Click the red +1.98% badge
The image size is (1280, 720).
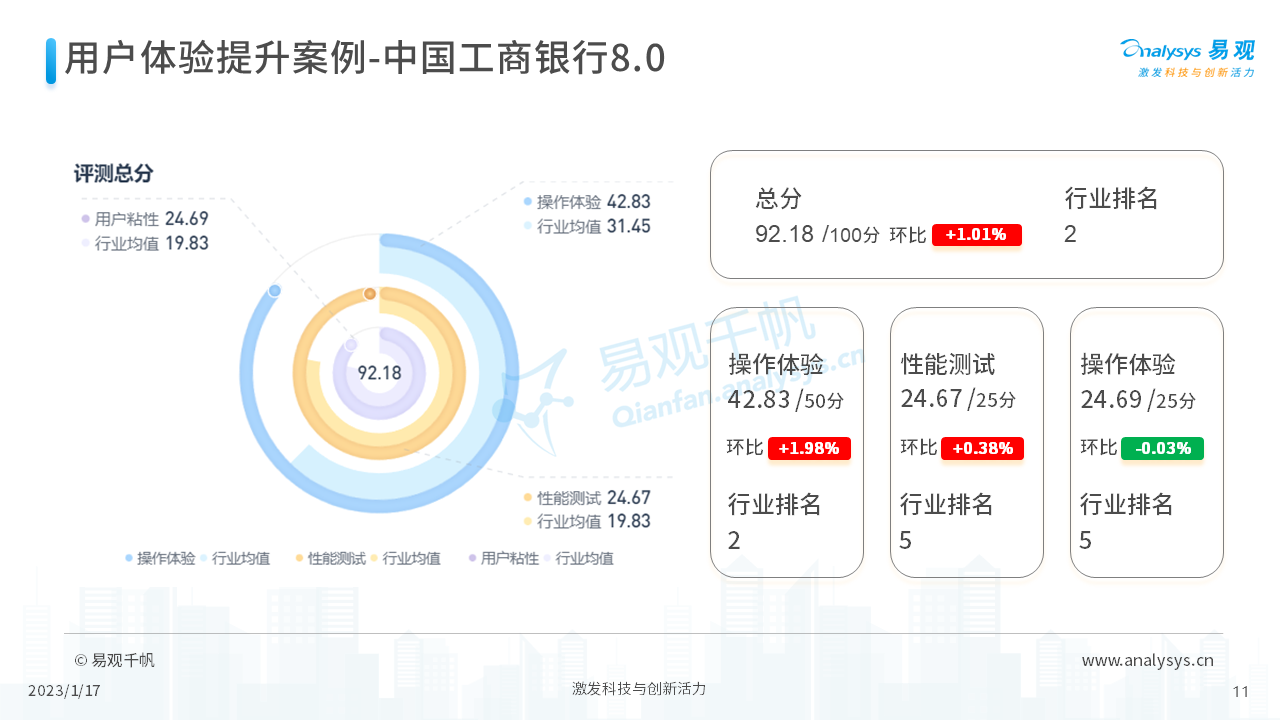[x=808, y=448]
